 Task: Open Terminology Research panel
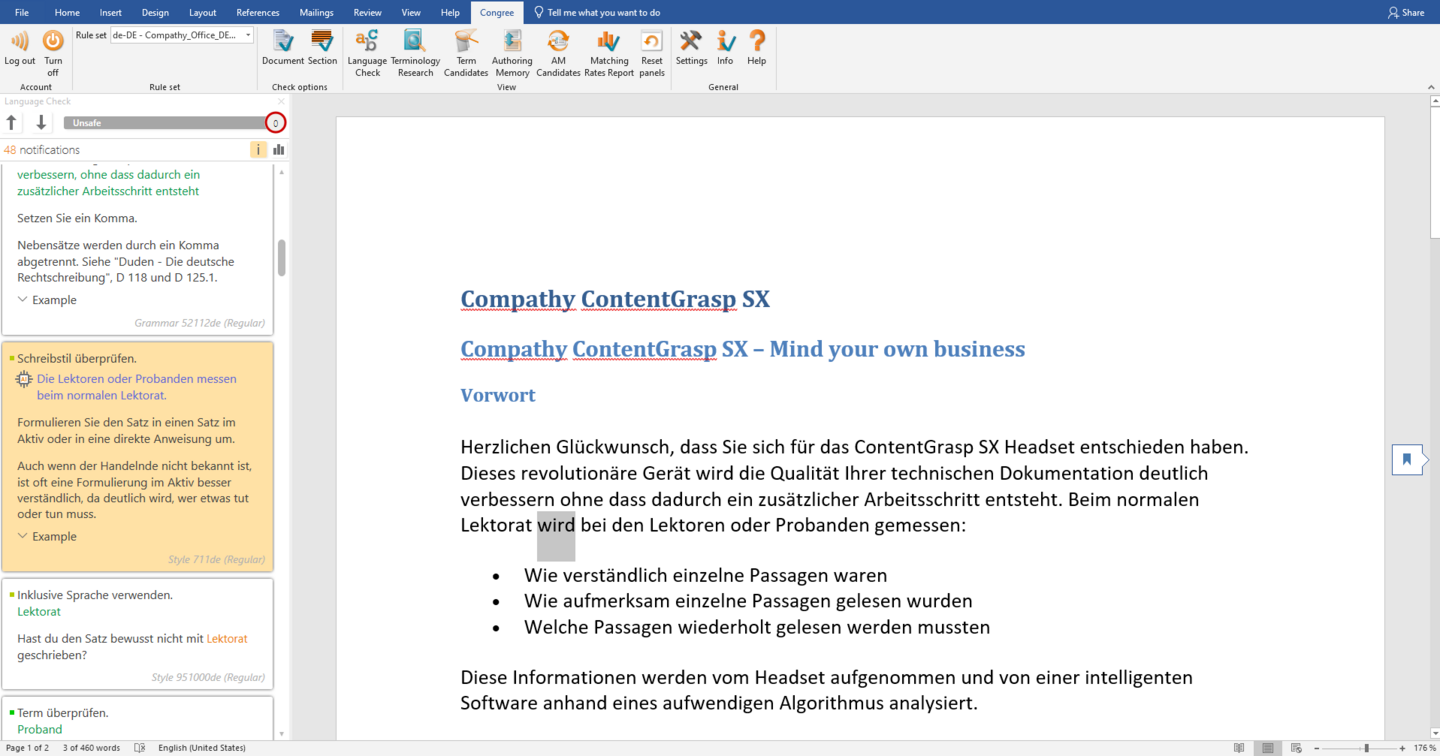(x=415, y=52)
